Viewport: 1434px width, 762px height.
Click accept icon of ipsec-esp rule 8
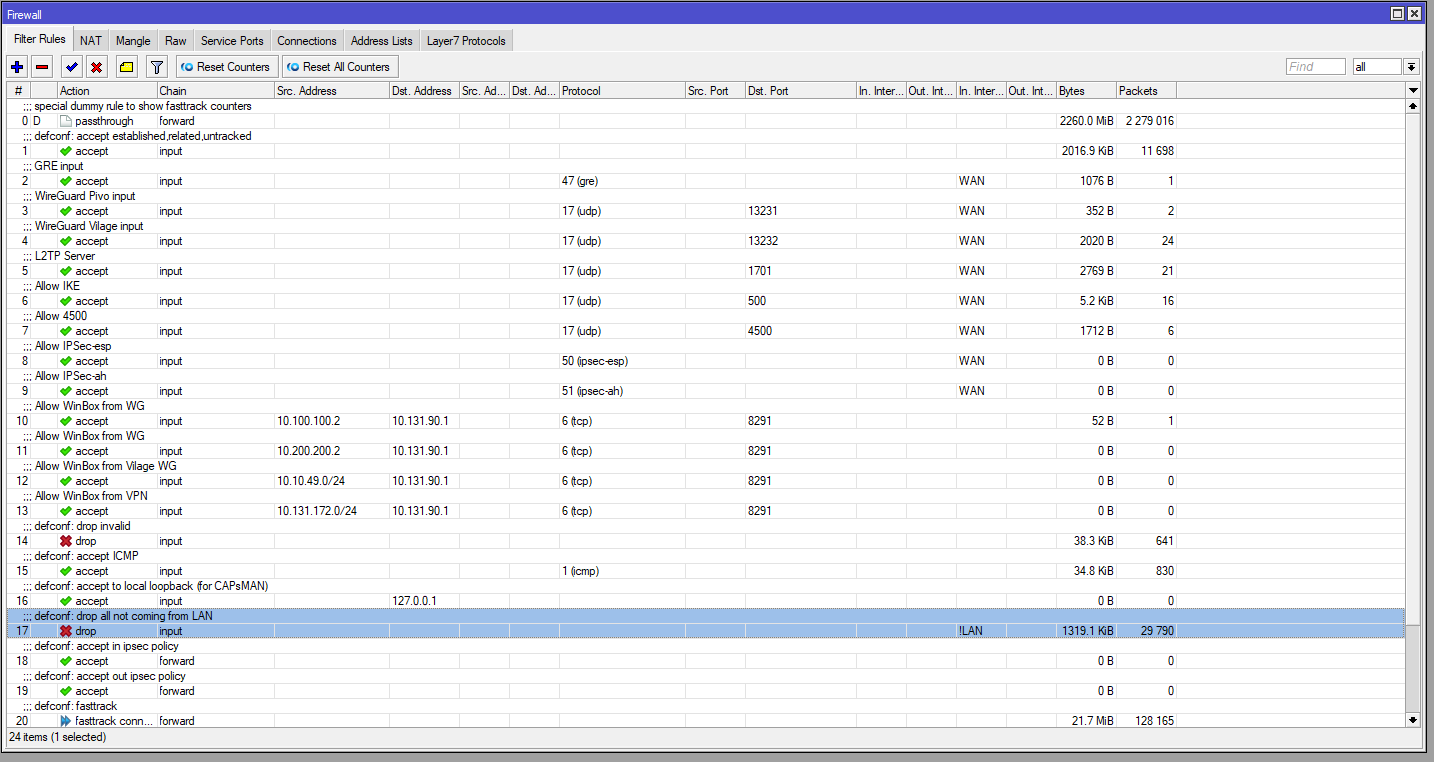(x=66, y=361)
